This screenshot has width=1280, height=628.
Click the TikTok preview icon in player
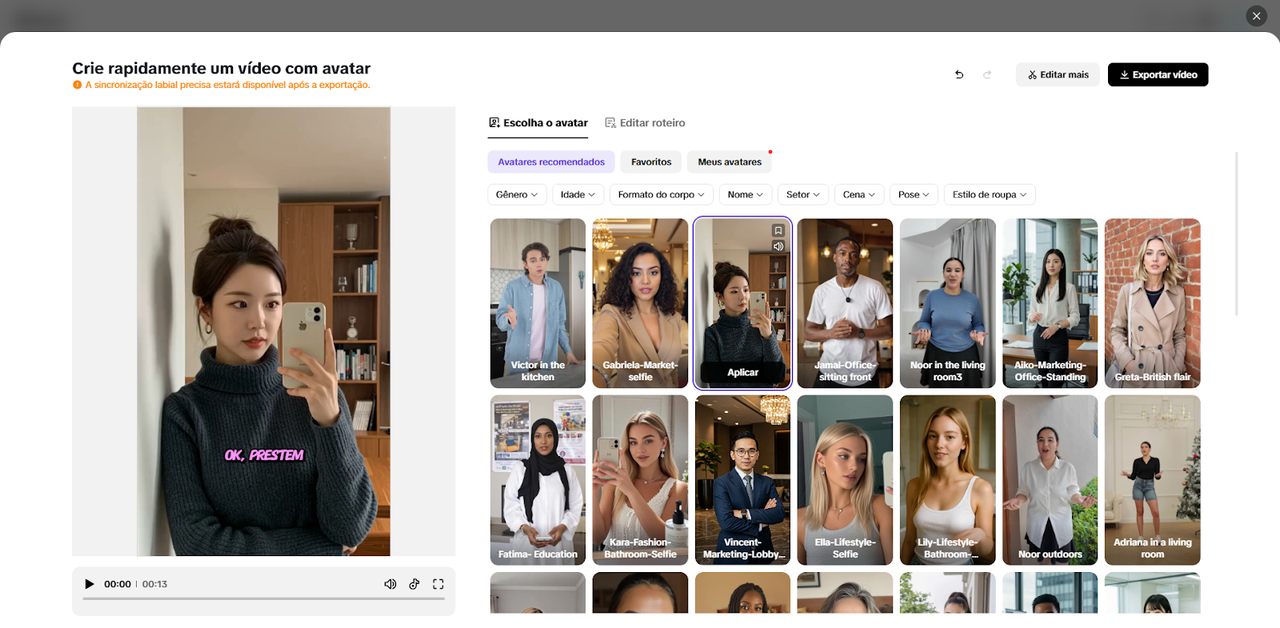414,584
